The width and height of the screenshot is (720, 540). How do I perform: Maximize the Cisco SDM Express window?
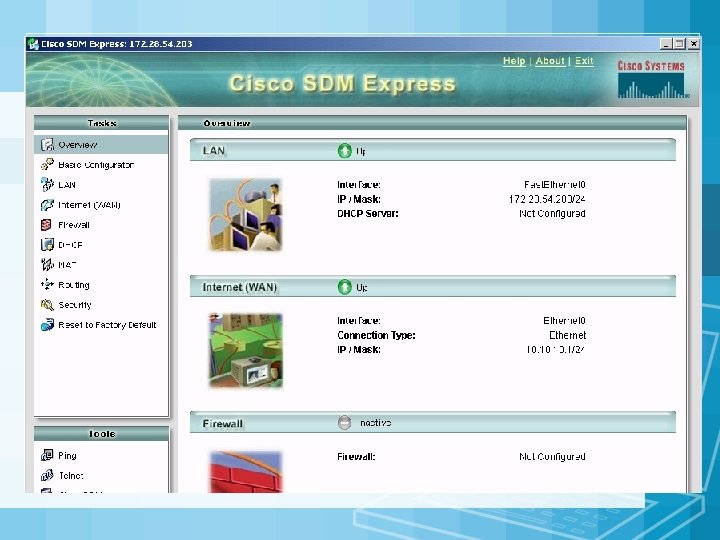(x=680, y=44)
